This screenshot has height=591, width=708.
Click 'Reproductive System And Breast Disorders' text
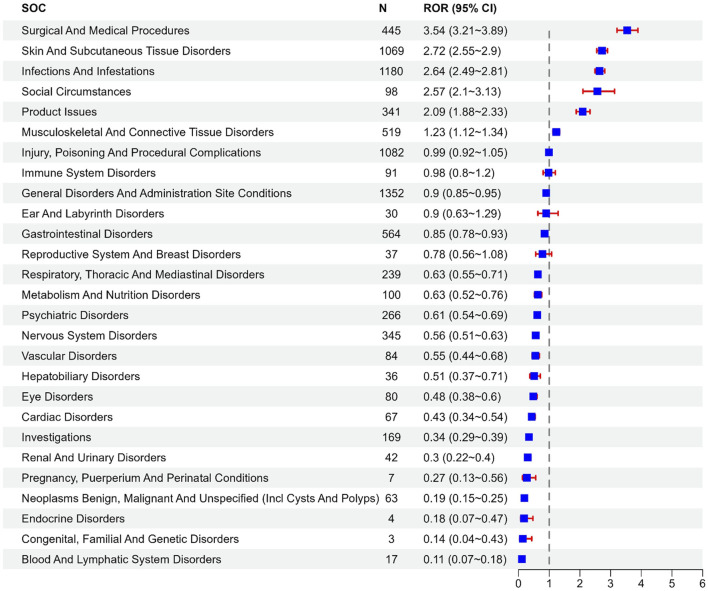coord(131,254)
